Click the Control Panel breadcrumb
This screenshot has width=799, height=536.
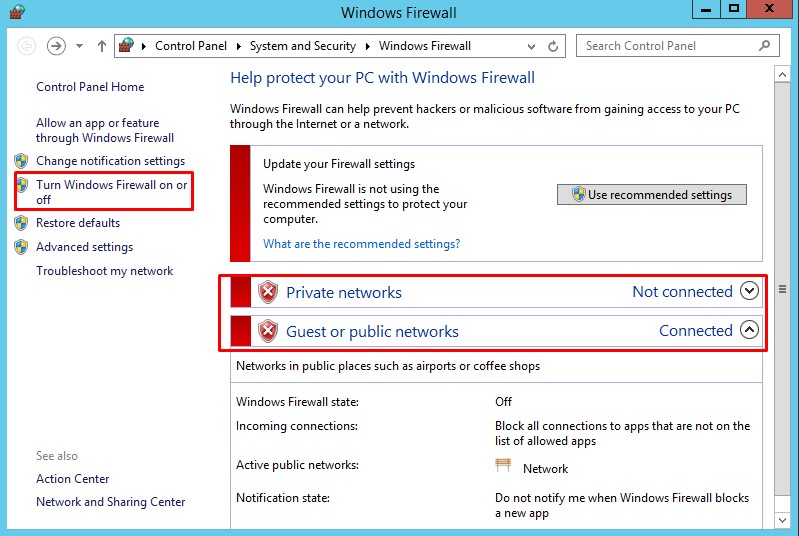191,46
